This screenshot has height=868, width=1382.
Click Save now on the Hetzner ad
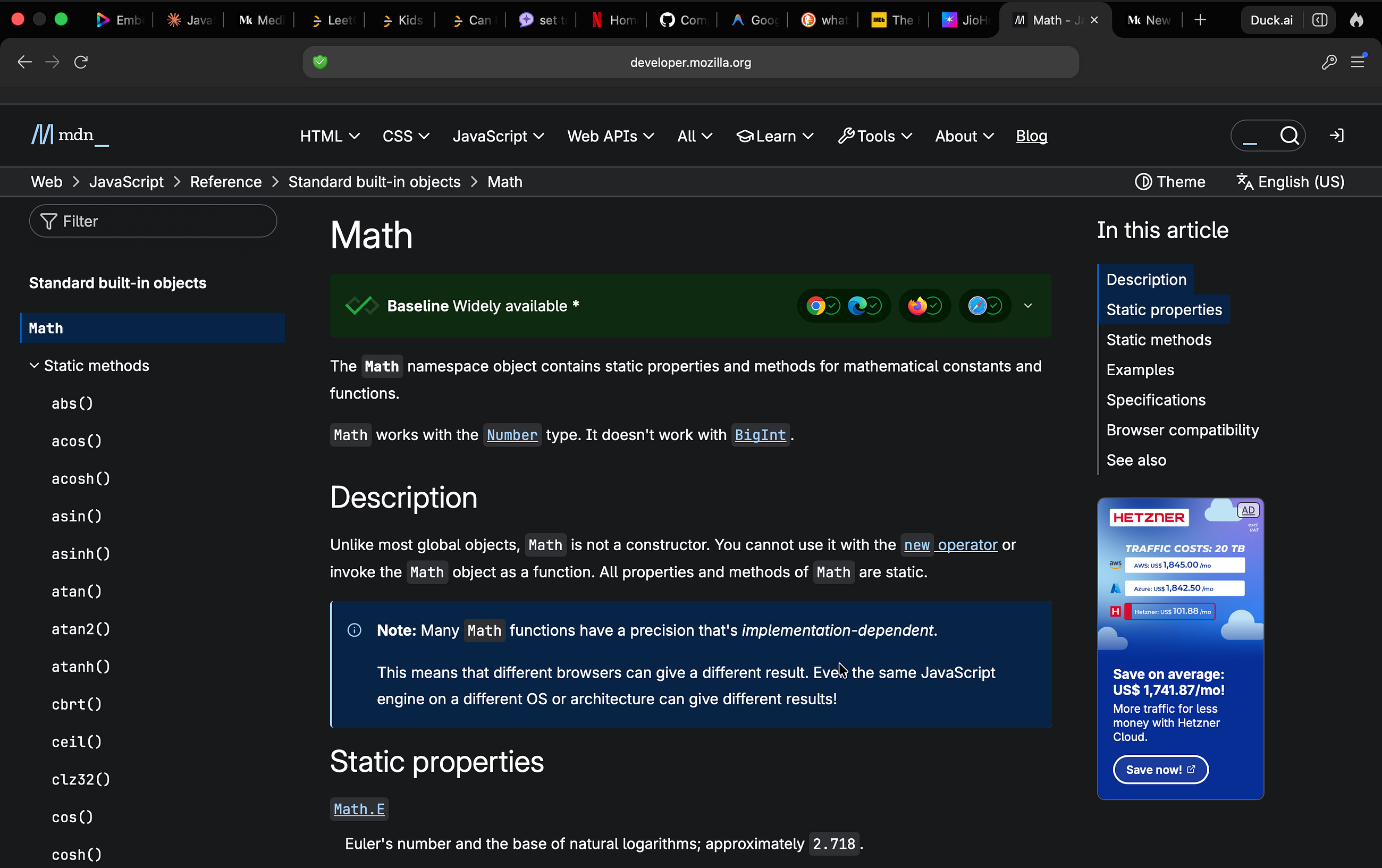pyautogui.click(x=1160, y=769)
